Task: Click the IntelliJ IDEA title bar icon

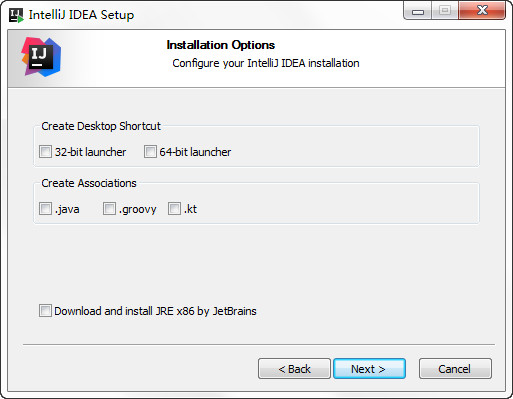Action: pos(16,15)
